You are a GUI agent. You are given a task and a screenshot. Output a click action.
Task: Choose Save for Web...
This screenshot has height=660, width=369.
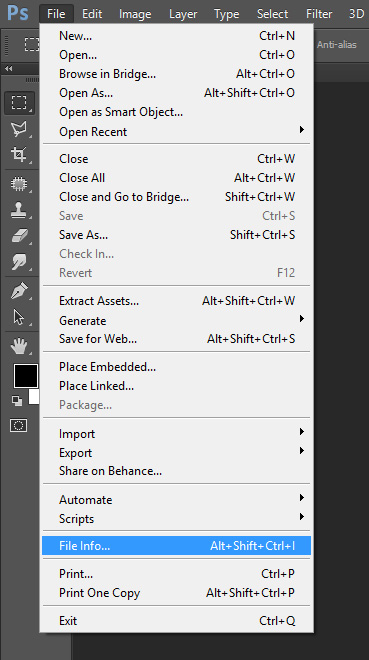coord(177,339)
